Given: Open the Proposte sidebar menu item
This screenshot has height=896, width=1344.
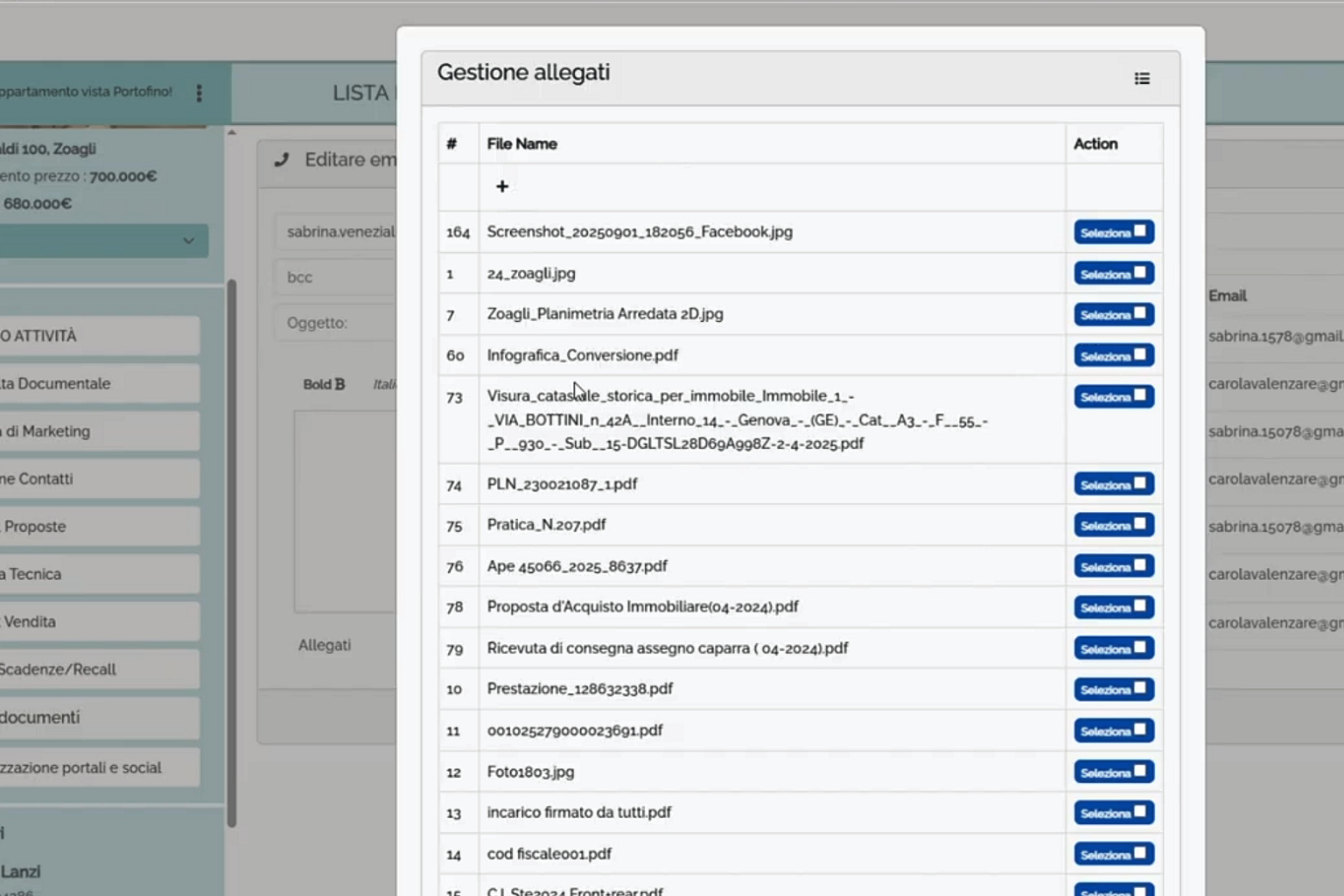Looking at the screenshot, I should [99, 527].
